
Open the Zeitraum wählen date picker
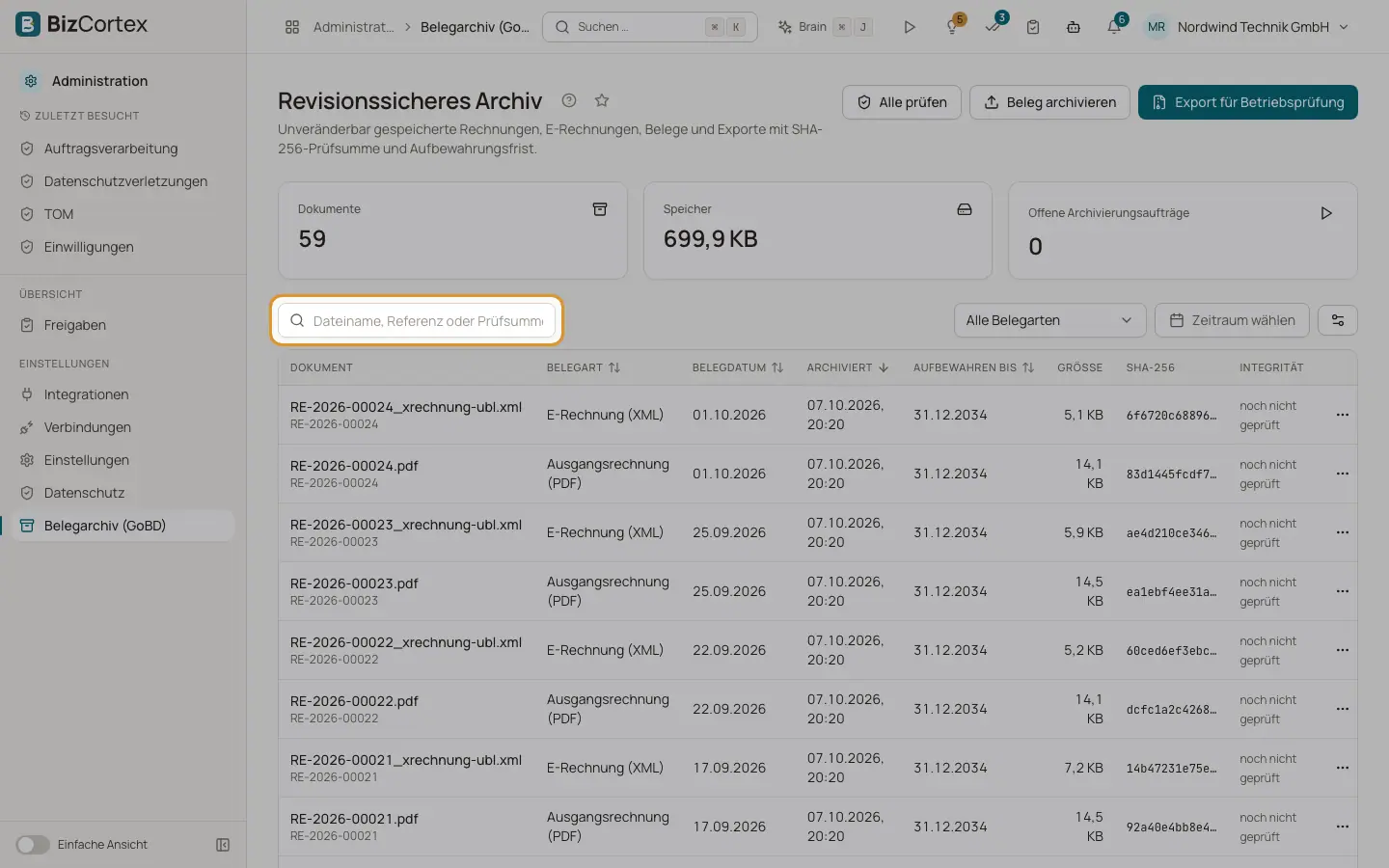1232,320
